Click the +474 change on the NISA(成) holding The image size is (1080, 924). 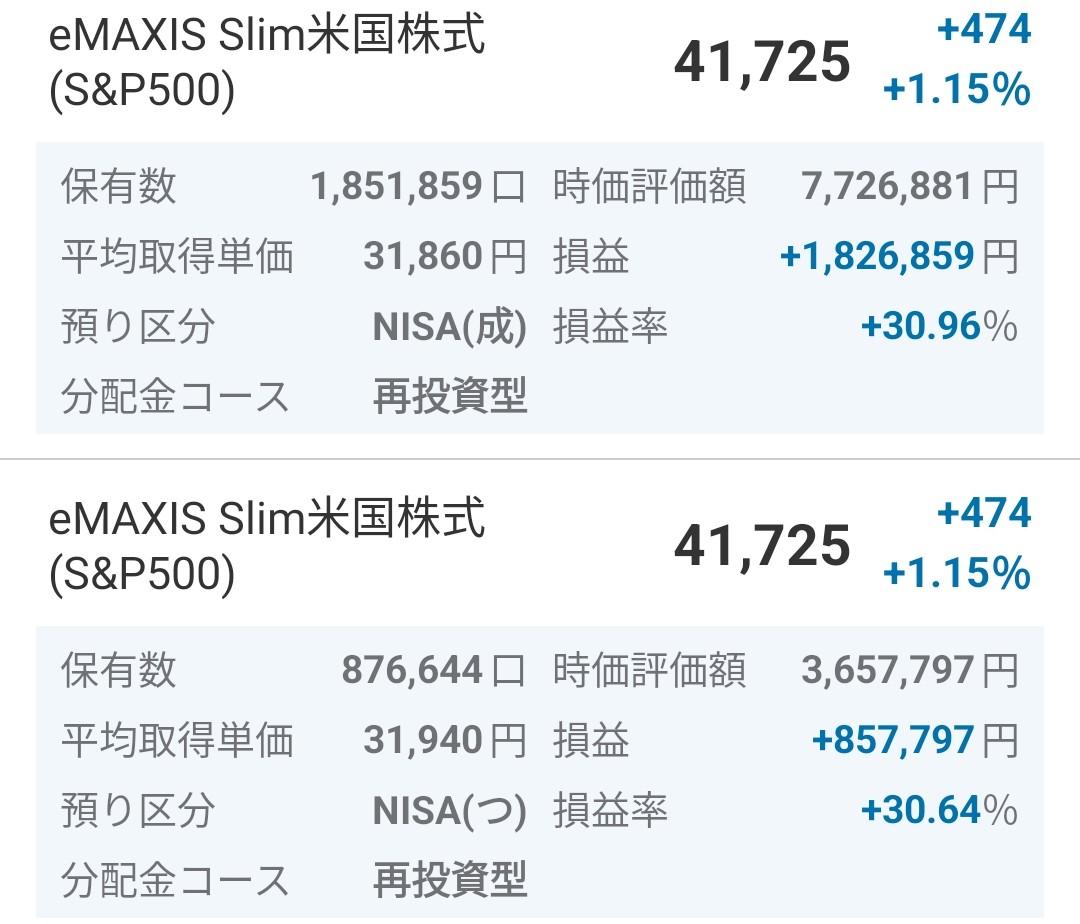(984, 31)
